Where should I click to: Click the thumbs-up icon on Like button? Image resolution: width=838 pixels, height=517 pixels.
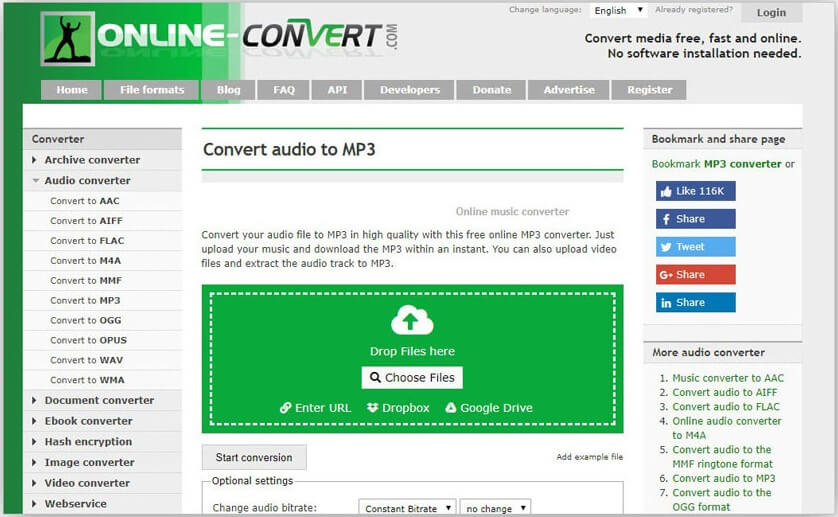(x=666, y=191)
